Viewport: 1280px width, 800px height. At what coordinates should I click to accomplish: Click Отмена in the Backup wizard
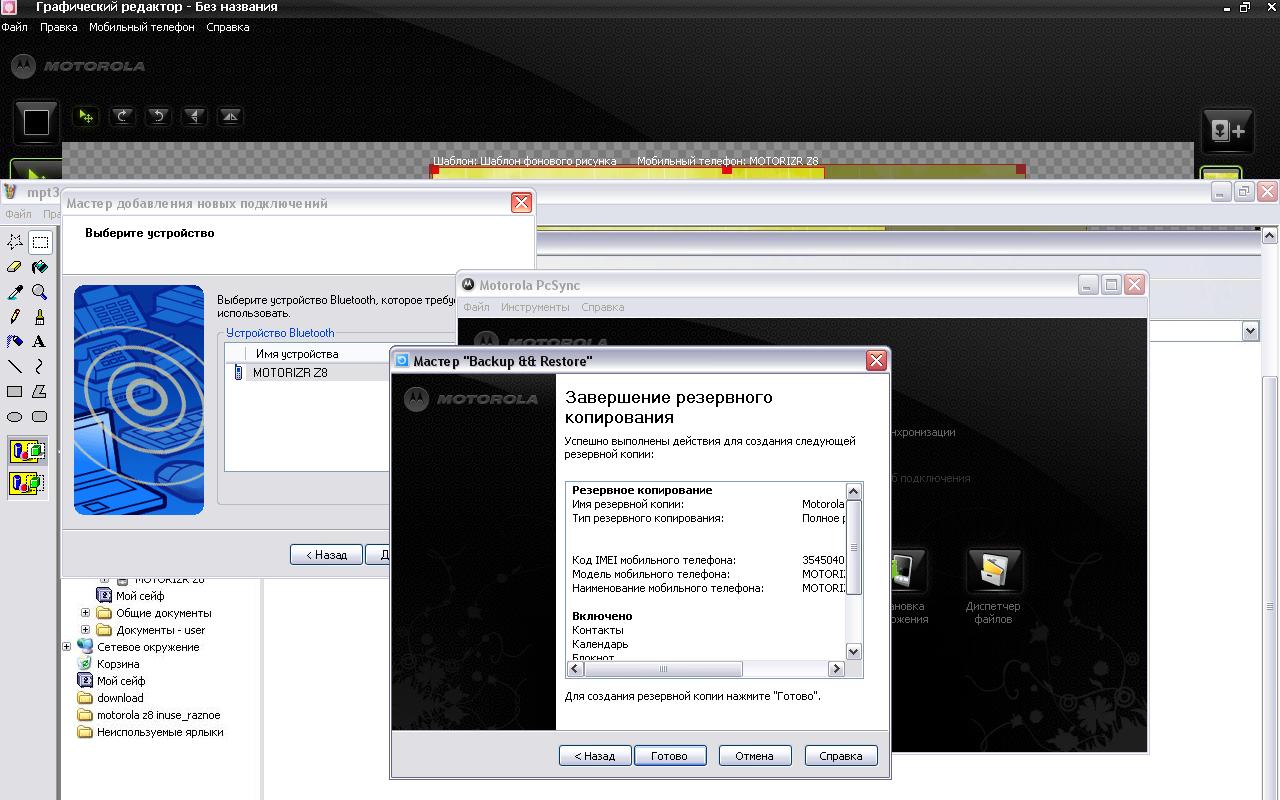pos(755,756)
